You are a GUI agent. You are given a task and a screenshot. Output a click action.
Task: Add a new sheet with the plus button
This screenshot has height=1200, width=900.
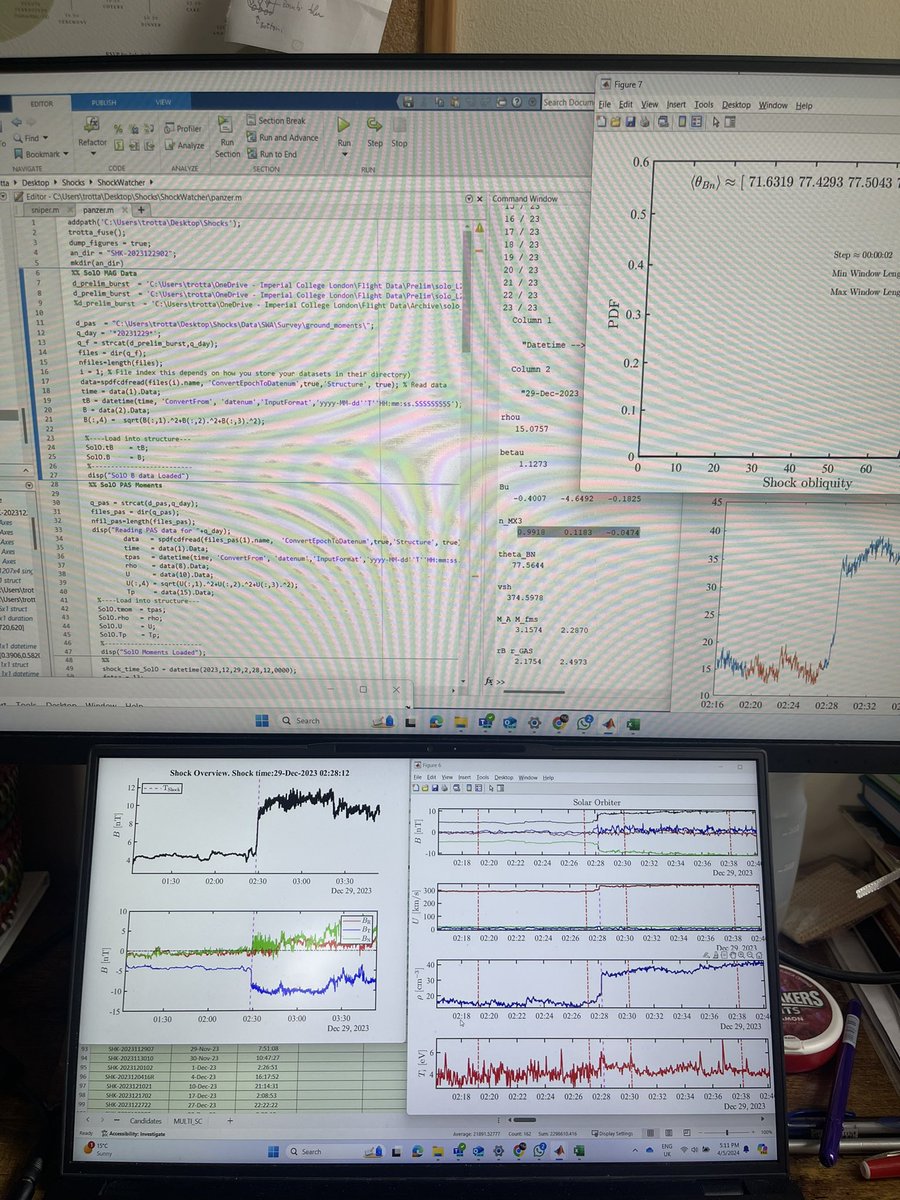click(229, 1122)
